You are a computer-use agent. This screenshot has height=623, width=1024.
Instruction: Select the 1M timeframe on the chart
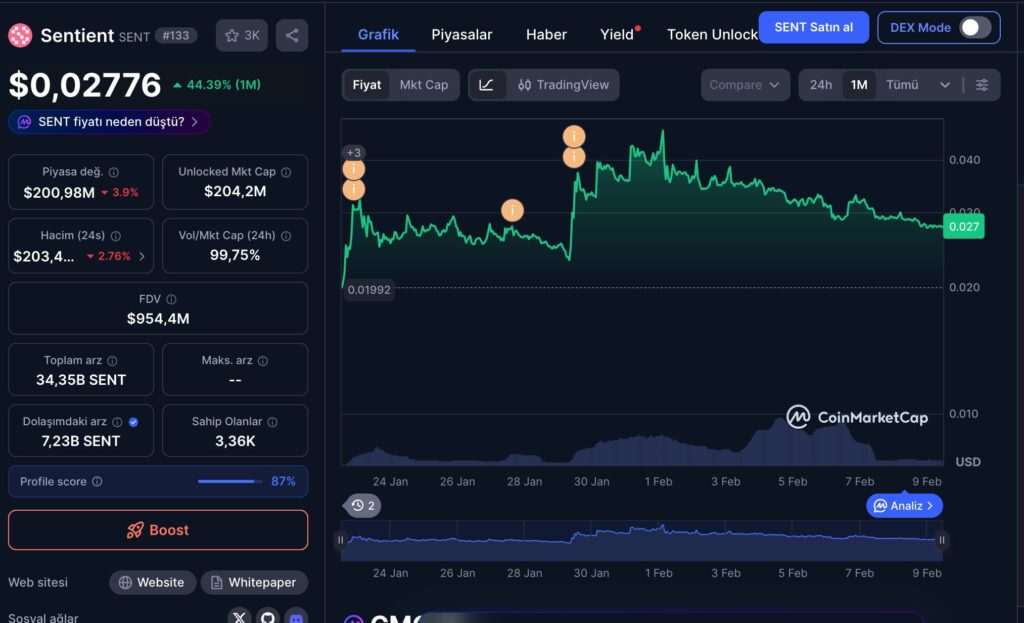tap(857, 85)
